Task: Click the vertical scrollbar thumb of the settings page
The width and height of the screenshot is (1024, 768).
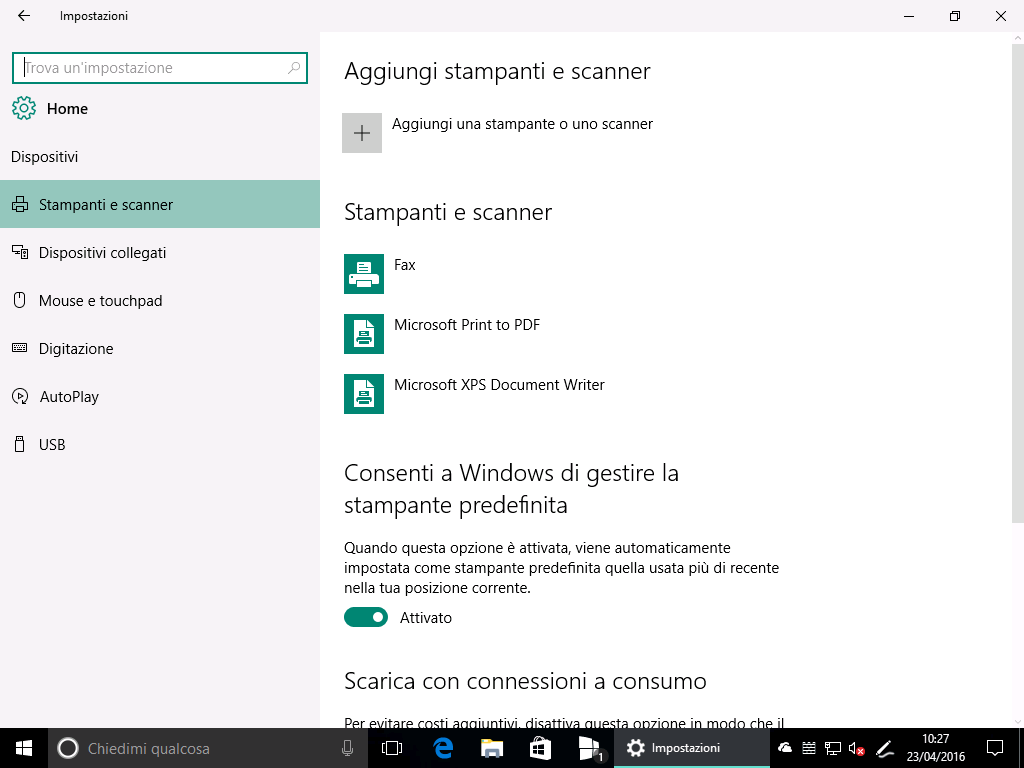Action: click(x=1017, y=281)
